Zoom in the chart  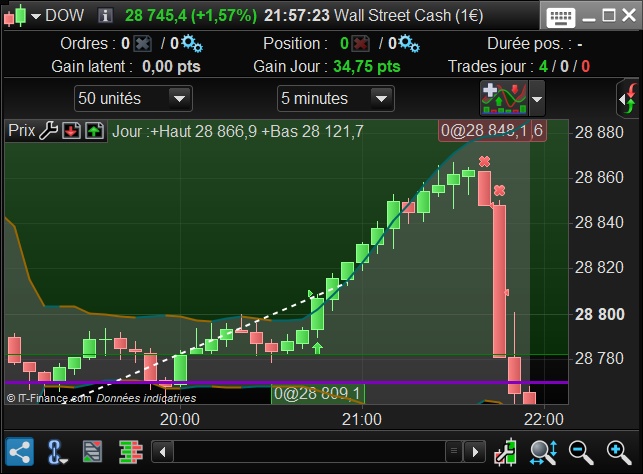coord(619,453)
